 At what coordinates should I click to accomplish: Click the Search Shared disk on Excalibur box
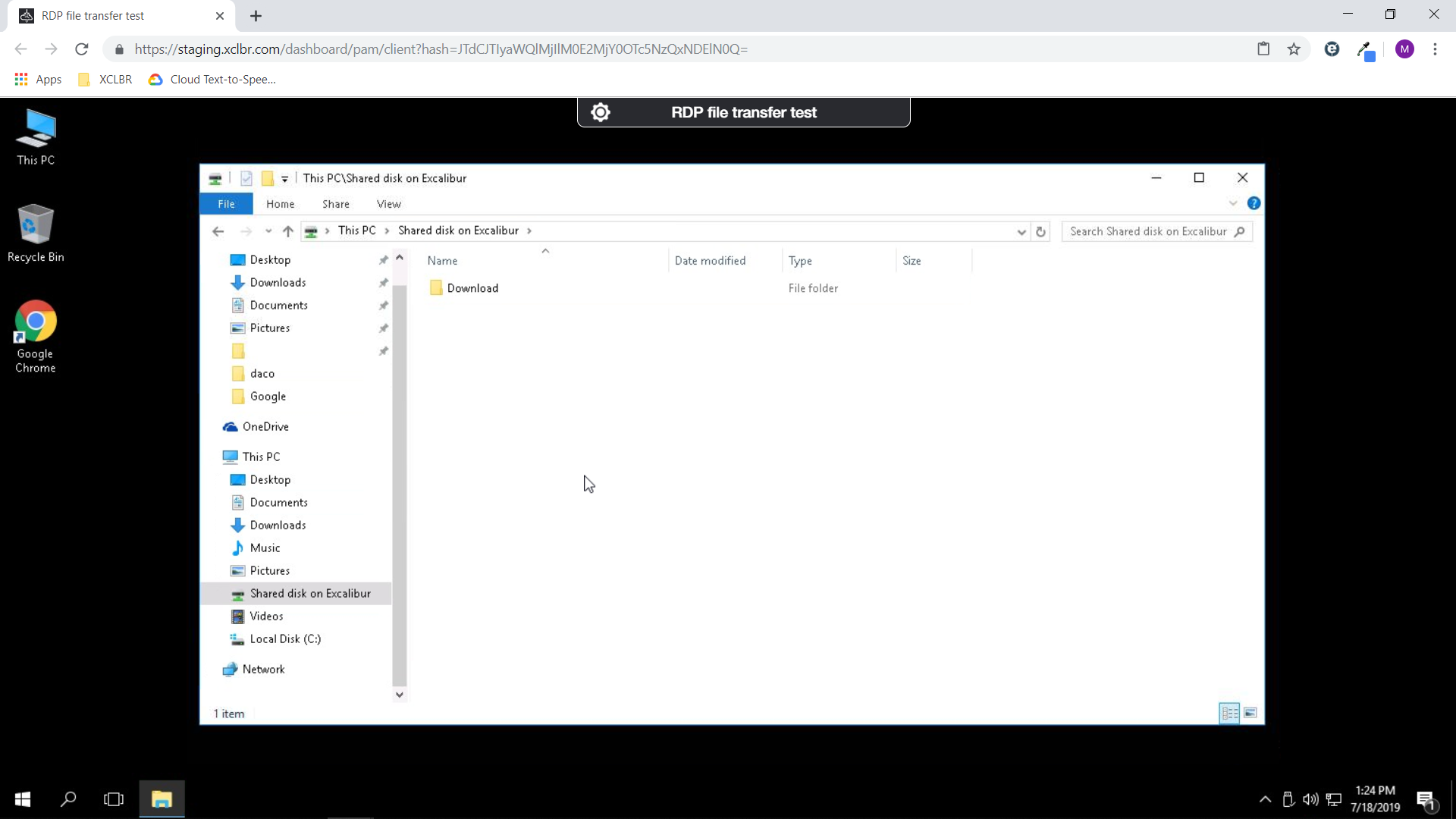[1147, 231]
